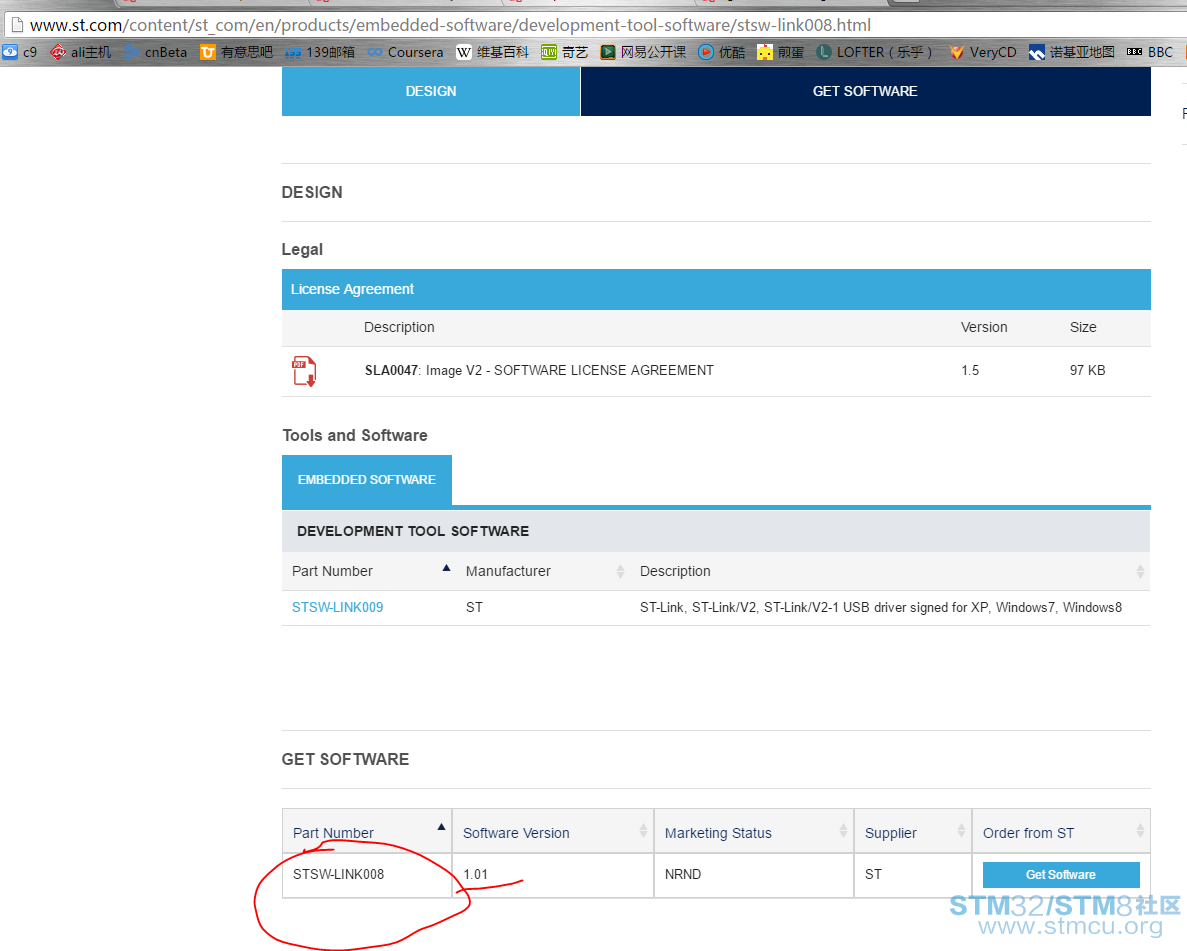Click the 97 KB size value

tap(1087, 370)
